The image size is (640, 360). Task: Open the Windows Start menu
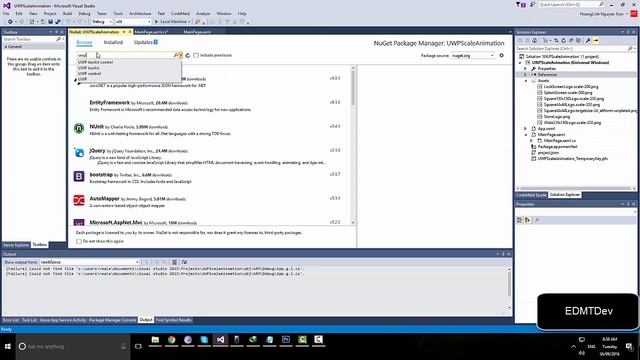[7, 347]
